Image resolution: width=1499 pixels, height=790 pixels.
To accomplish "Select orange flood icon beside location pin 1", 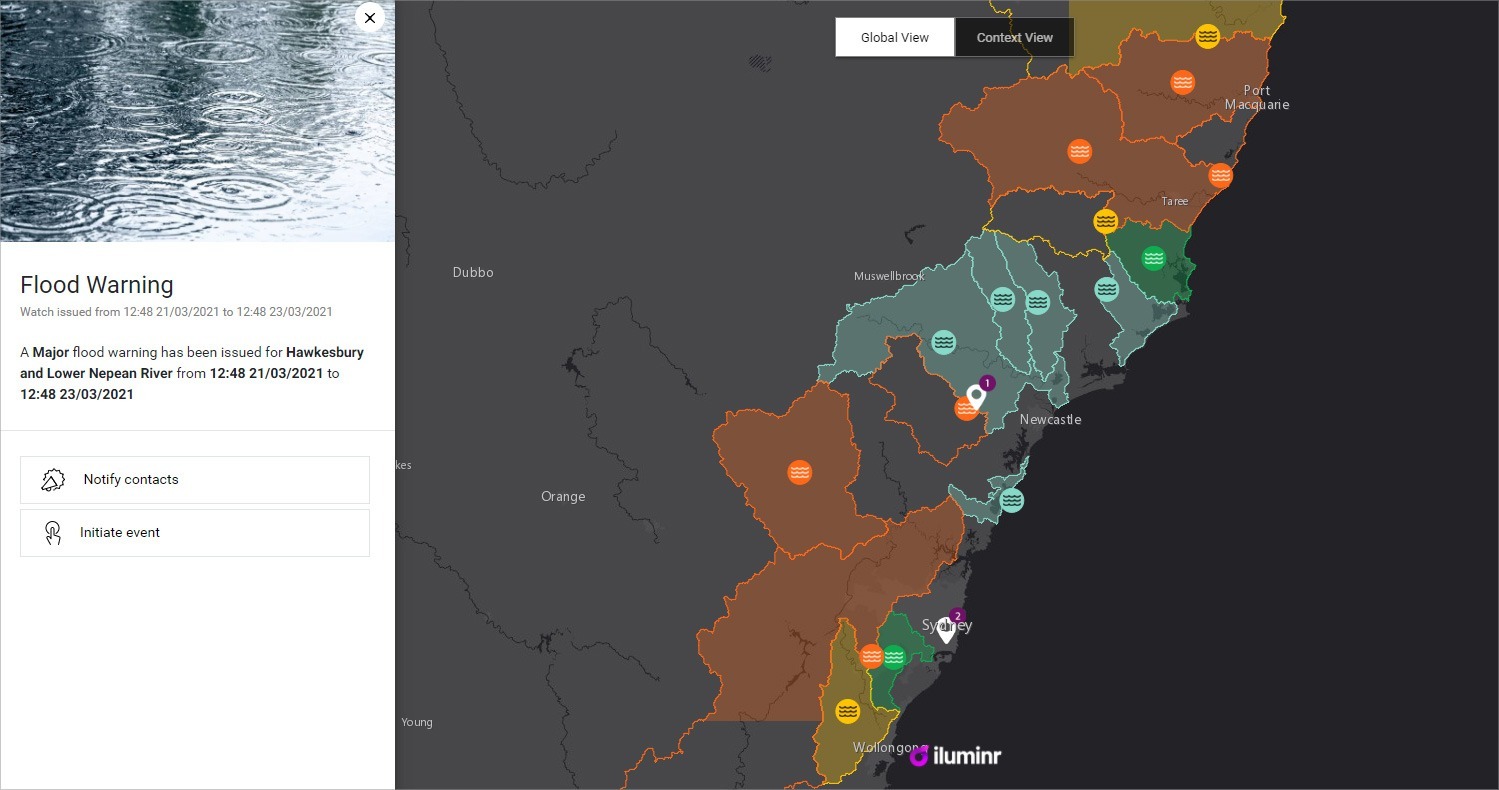I will (x=965, y=409).
